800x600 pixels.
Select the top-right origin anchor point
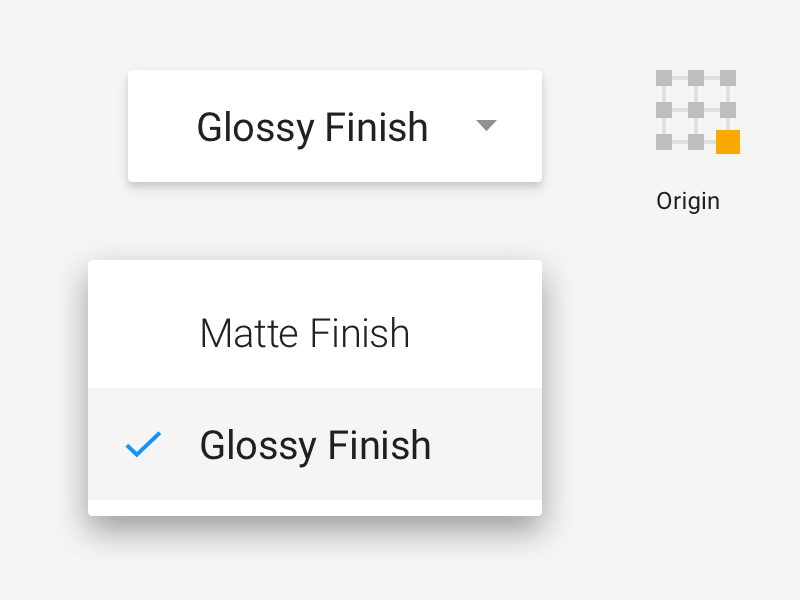(x=726, y=76)
